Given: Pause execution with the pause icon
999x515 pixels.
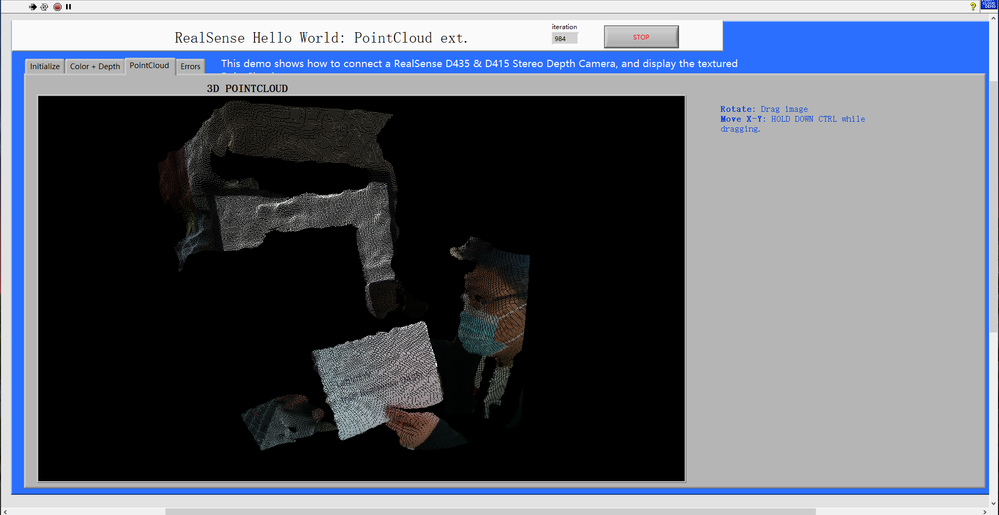Looking at the screenshot, I should pyautogui.click(x=68, y=6).
